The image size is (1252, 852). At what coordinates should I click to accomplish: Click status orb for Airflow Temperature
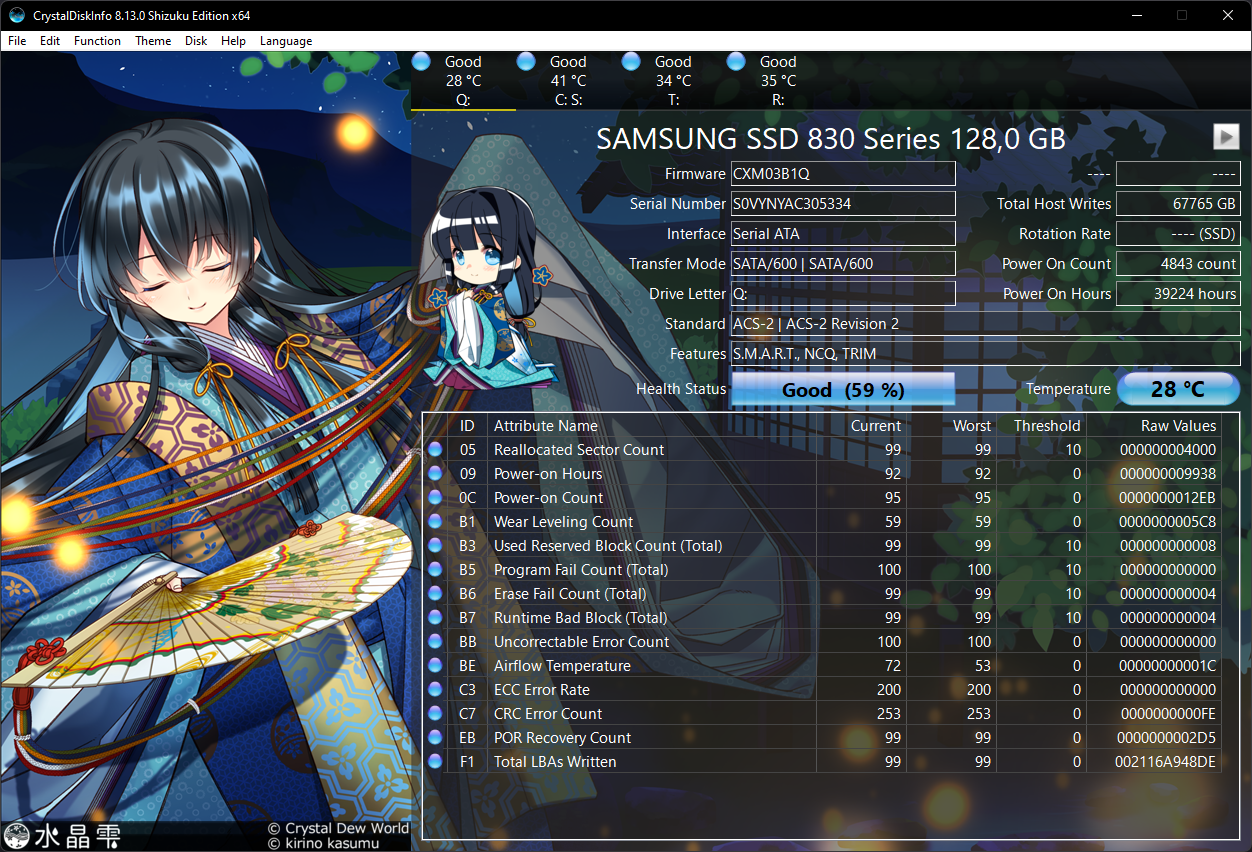click(x=435, y=666)
